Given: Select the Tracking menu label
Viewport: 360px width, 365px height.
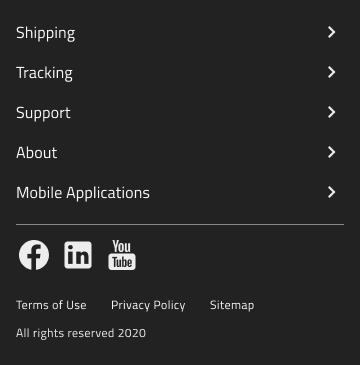Looking at the screenshot, I should pyautogui.click(x=44, y=73).
